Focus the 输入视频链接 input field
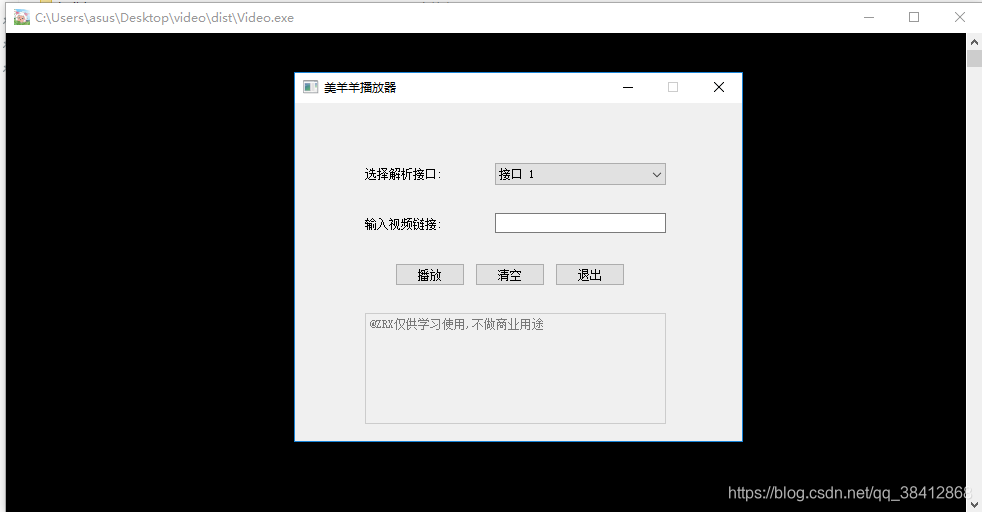Viewport: 982px width, 512px height. coord(580,223)
